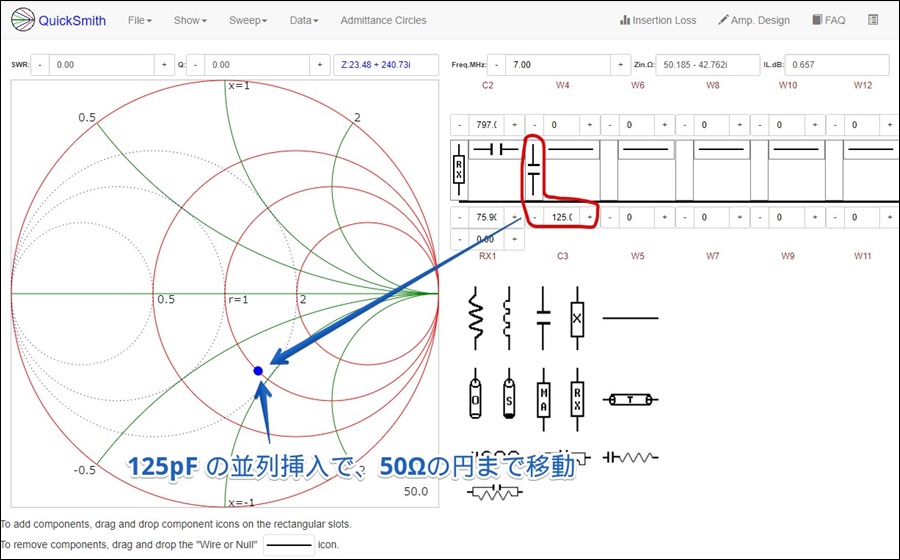
Task: Decrease the Q value
Action: [x=196, y=65]
